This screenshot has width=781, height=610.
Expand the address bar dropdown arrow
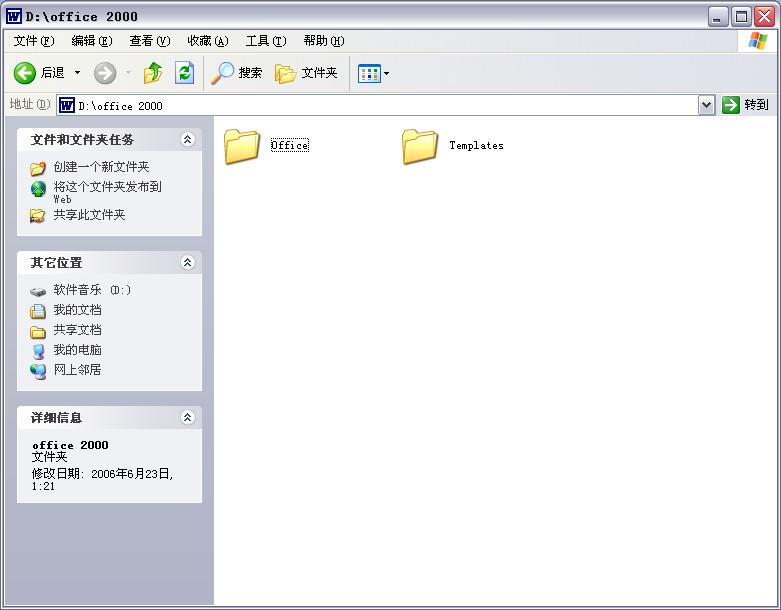[706, 105]
